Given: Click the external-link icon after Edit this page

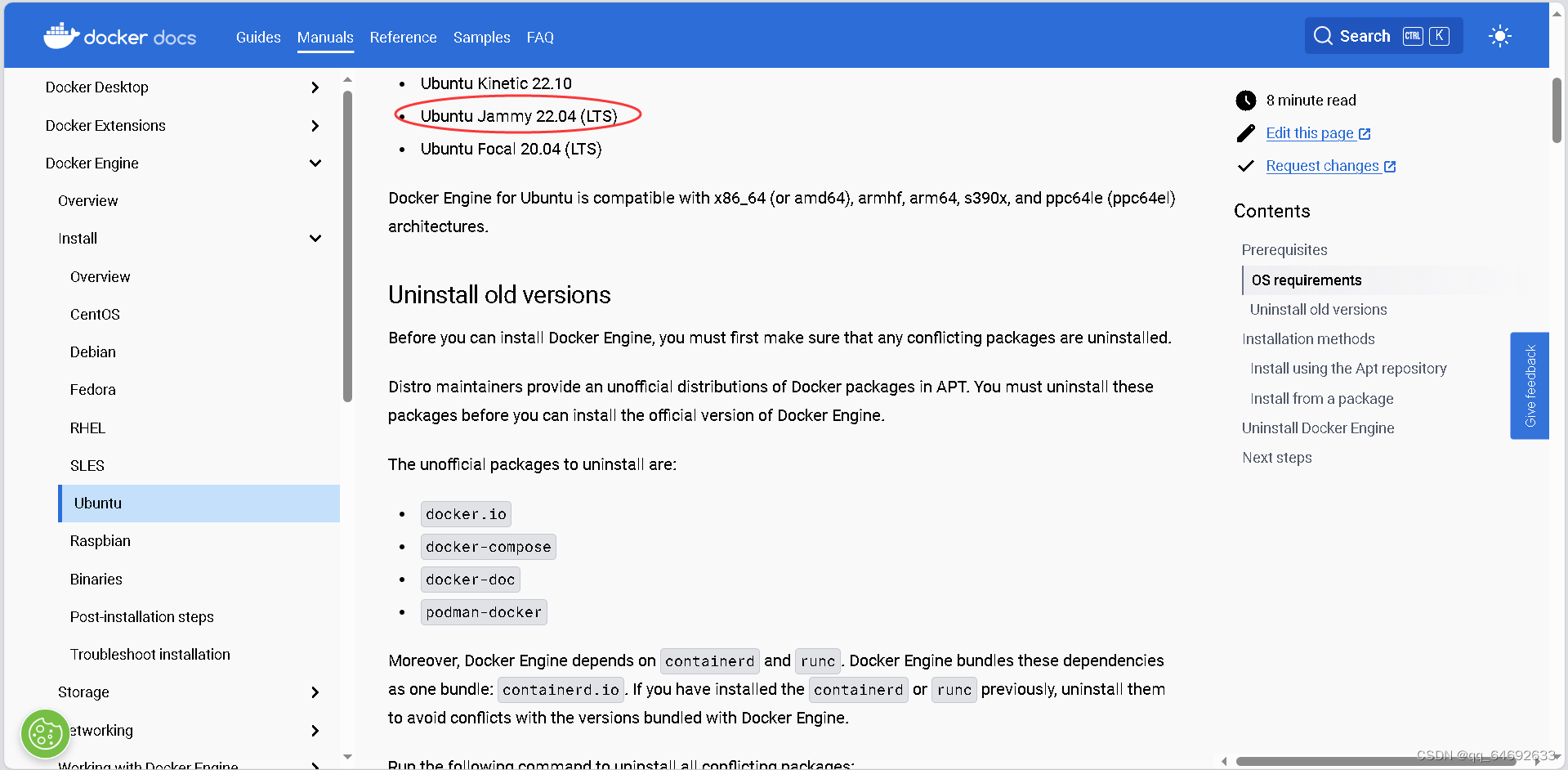Looking at the screenshot, I should click(x=1365, y=134).
